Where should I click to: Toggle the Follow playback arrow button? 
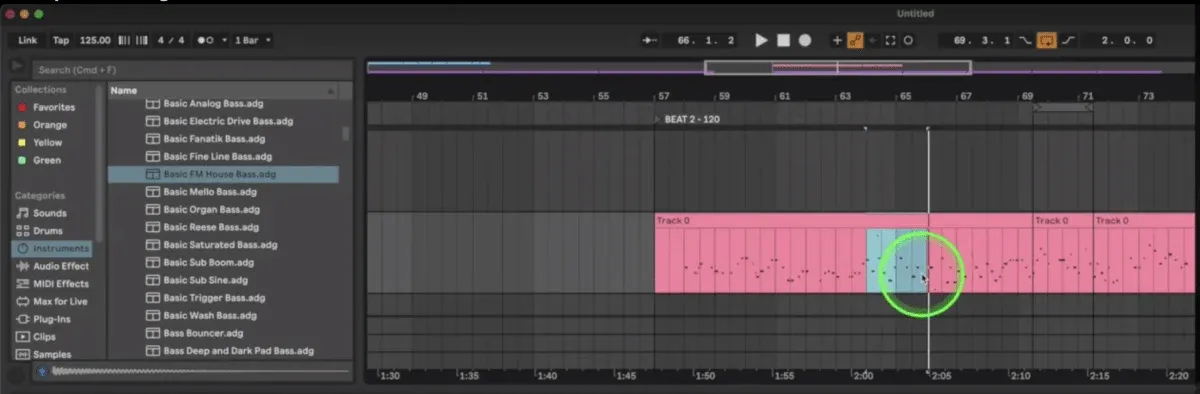pyautogui.click(x=651, y=40)
